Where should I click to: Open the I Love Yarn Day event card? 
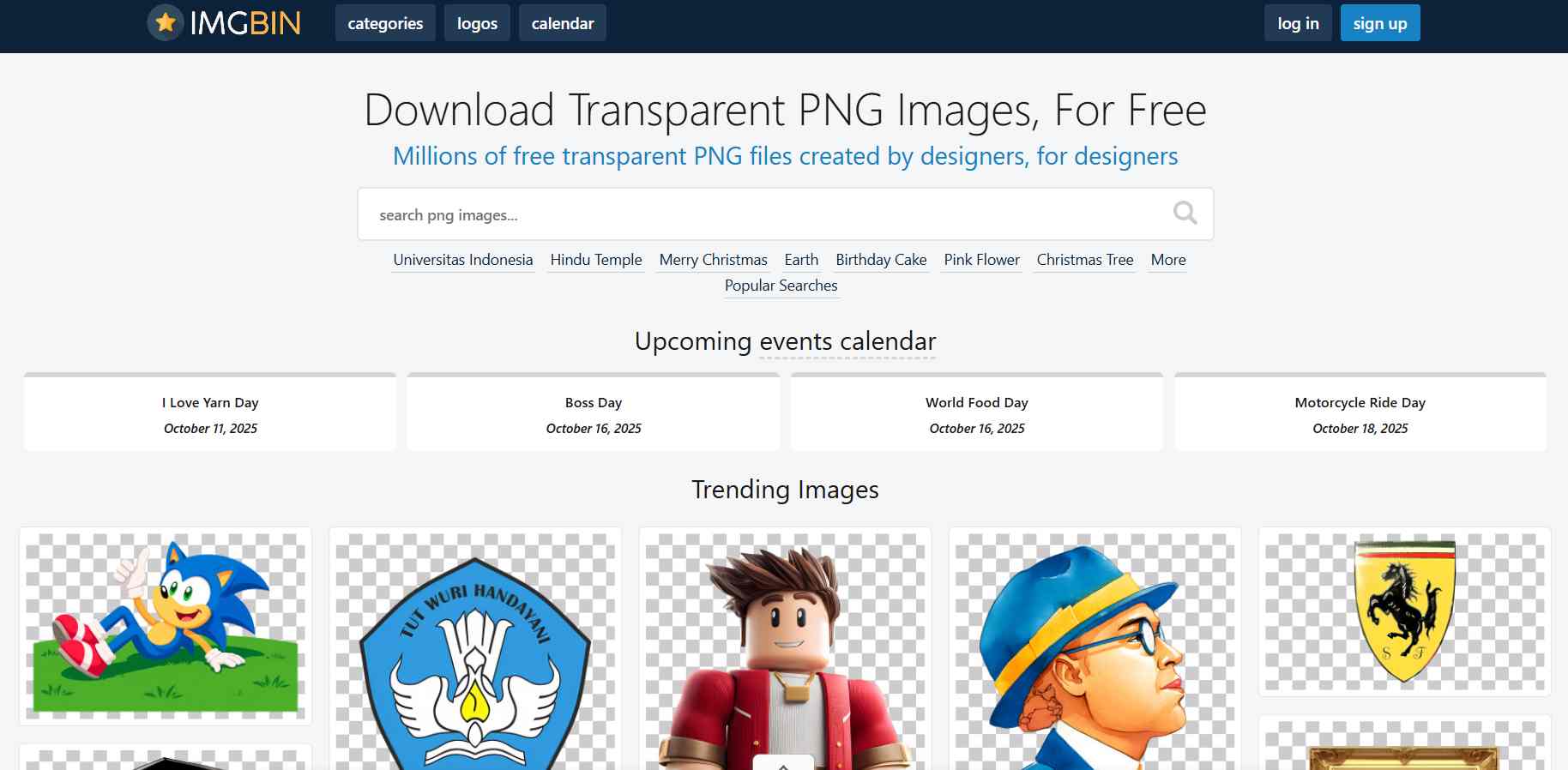(210, 413)
